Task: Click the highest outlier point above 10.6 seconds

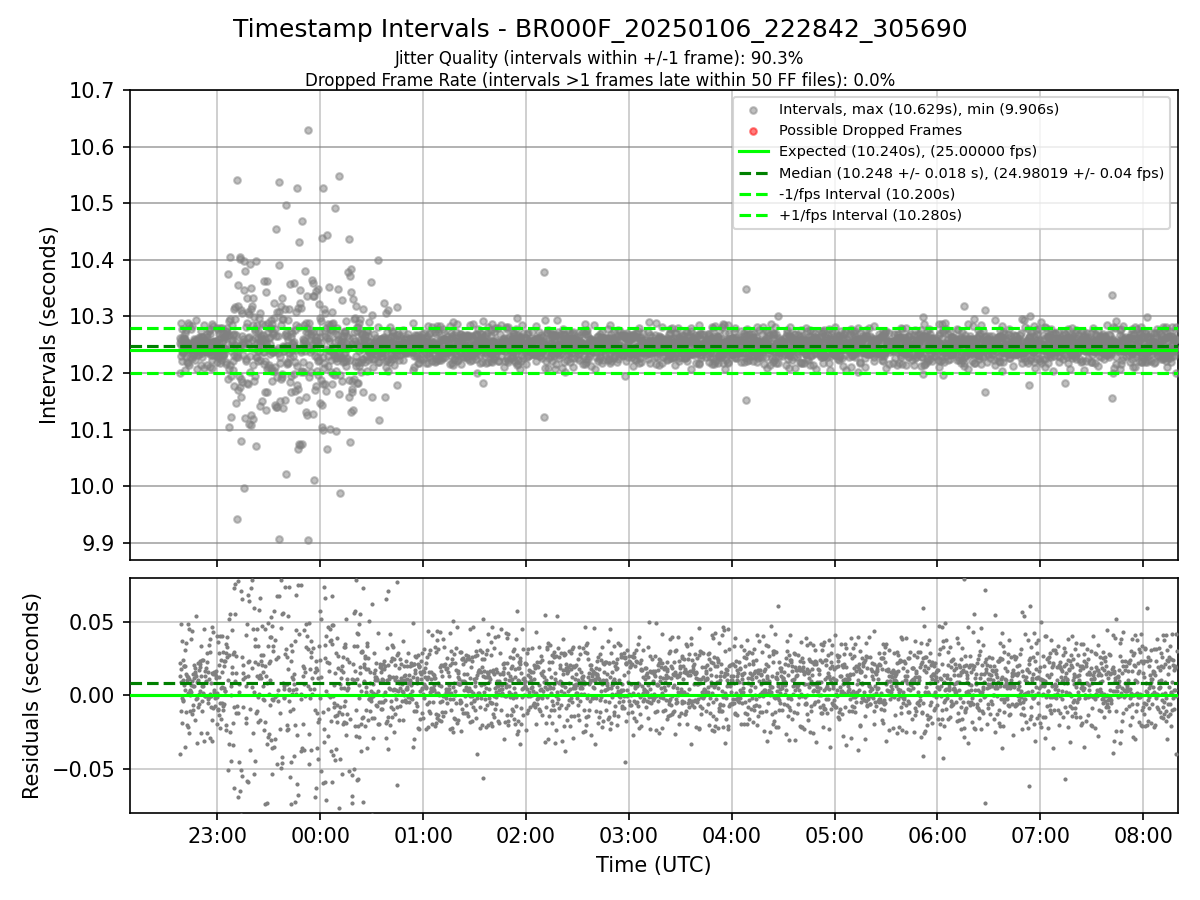Action: pos(308,130)
